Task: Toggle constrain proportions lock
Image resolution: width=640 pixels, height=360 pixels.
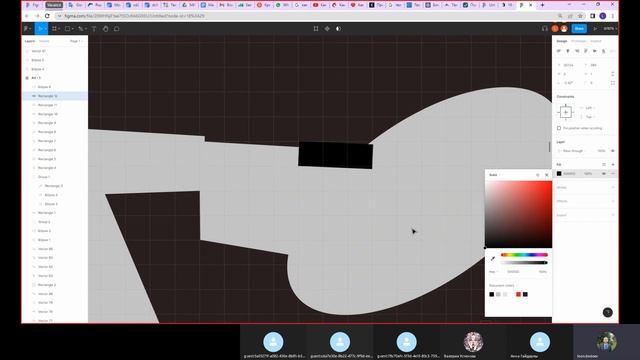Action: pos(613,74)
